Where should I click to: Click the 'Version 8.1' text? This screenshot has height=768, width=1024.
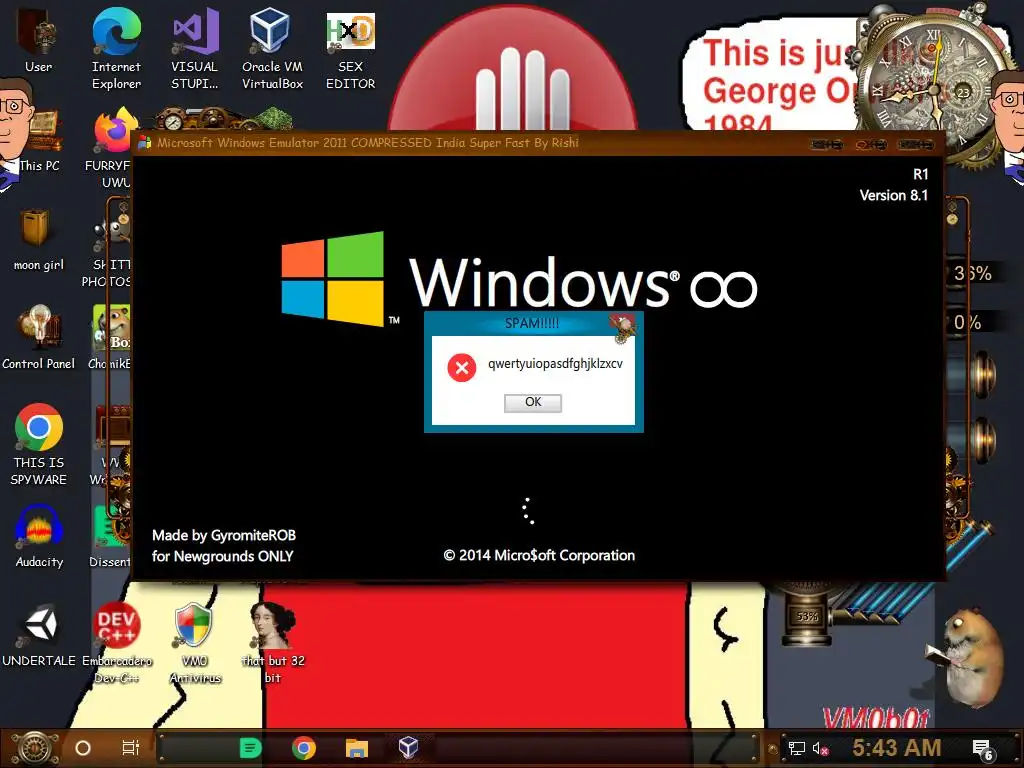893,195
